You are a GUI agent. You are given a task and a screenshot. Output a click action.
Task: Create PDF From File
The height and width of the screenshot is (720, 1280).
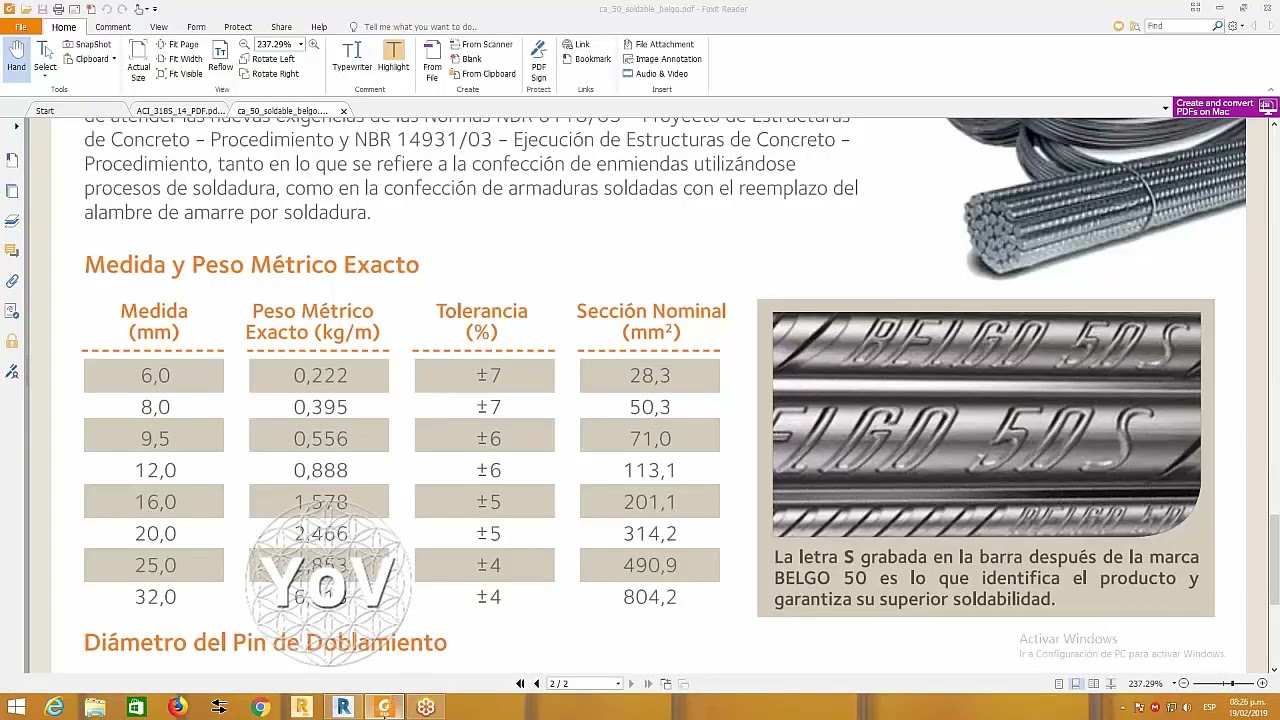click(432, 60)
